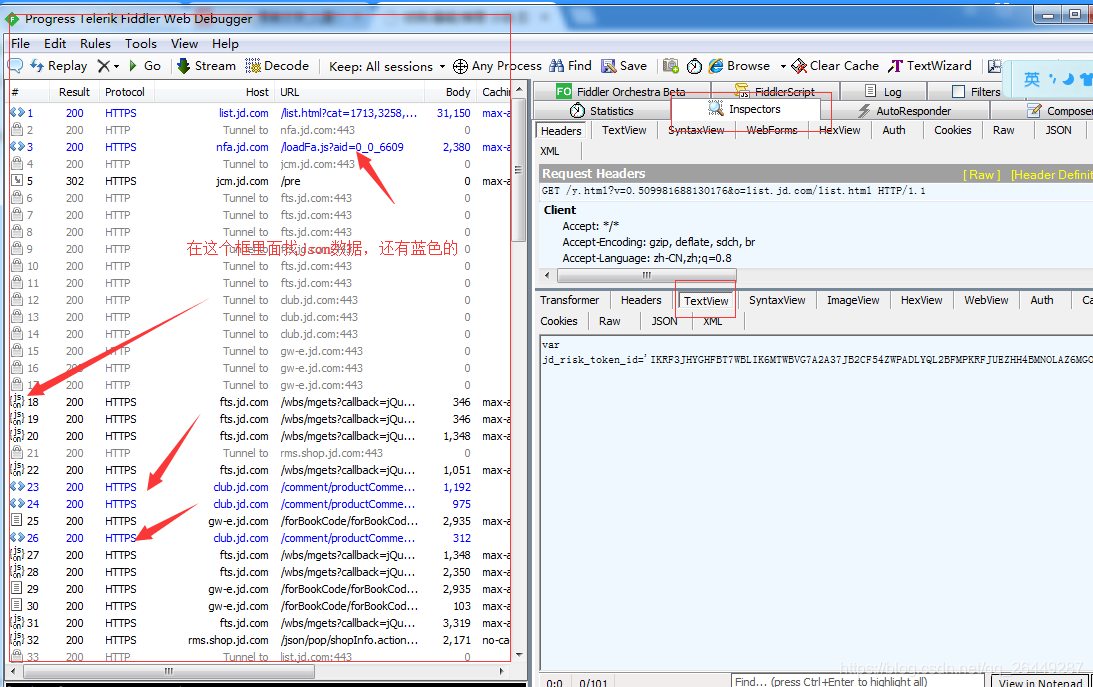Open the TextWizard tool
The height and width of the screenshot is (687, 1093).
[929, 66]
